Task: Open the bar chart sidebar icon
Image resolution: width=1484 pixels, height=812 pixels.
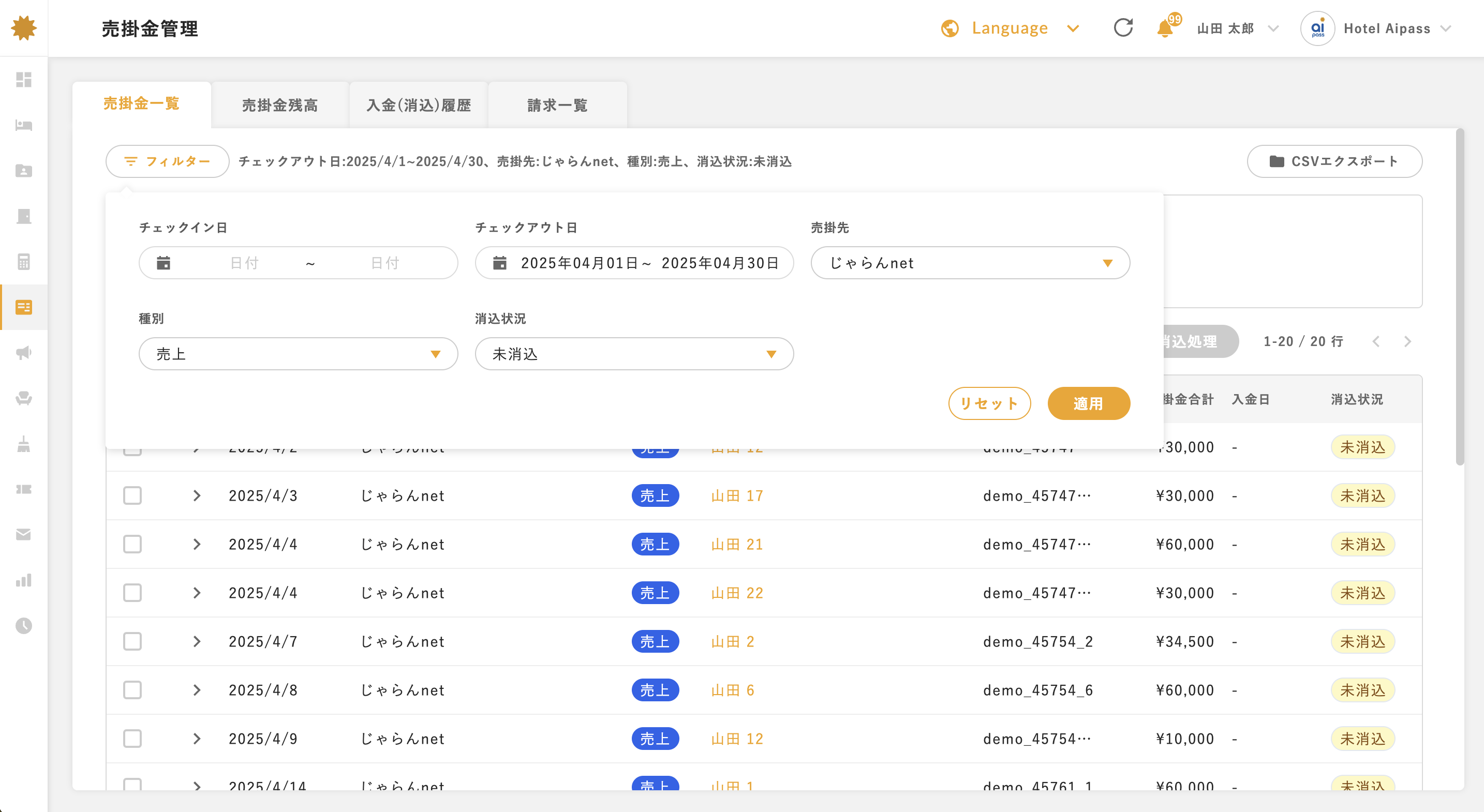Action: pyautogui.click(x=24, y=580)
